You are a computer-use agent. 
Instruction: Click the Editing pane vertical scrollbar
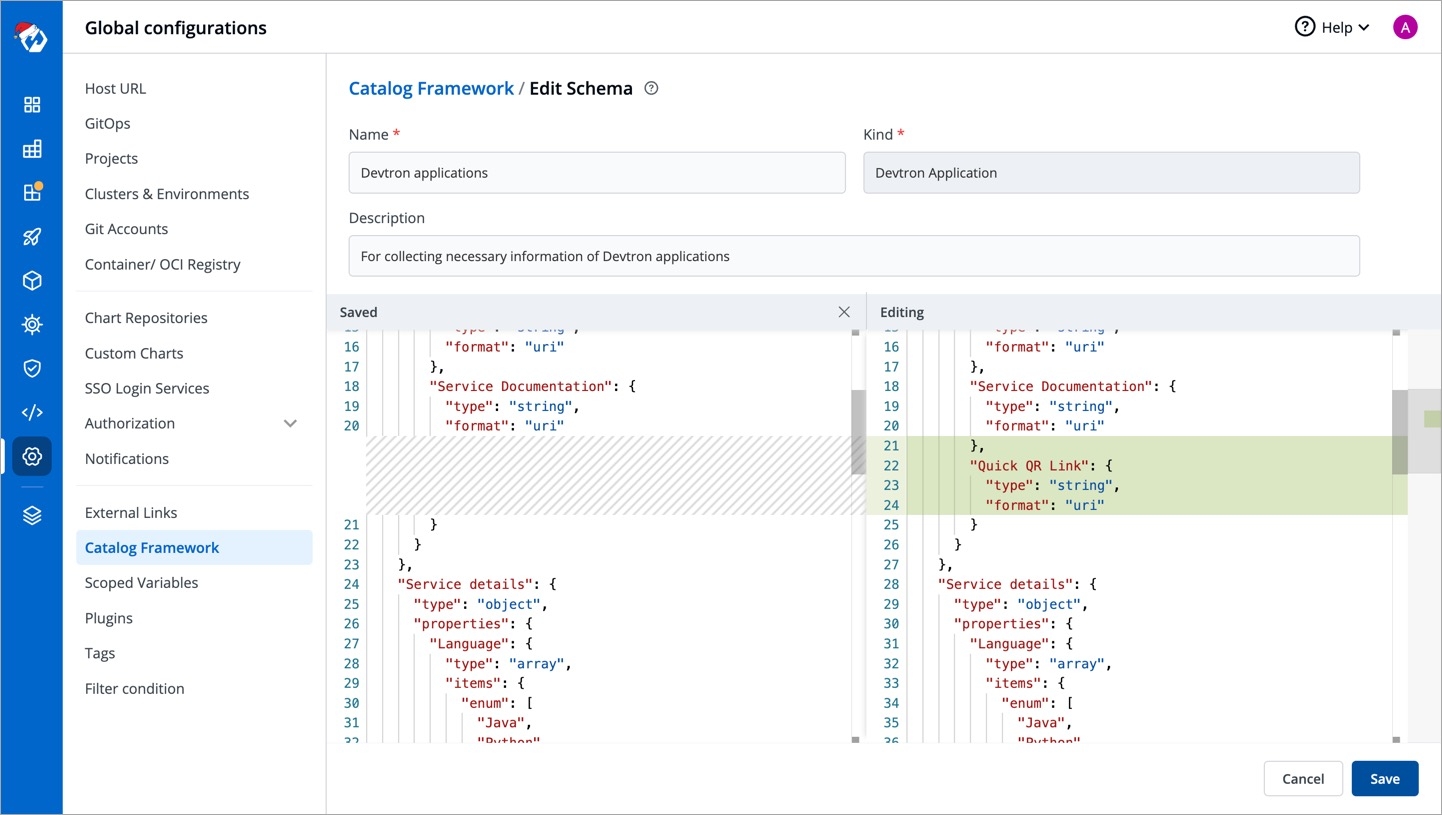(x=1399, y=432)
